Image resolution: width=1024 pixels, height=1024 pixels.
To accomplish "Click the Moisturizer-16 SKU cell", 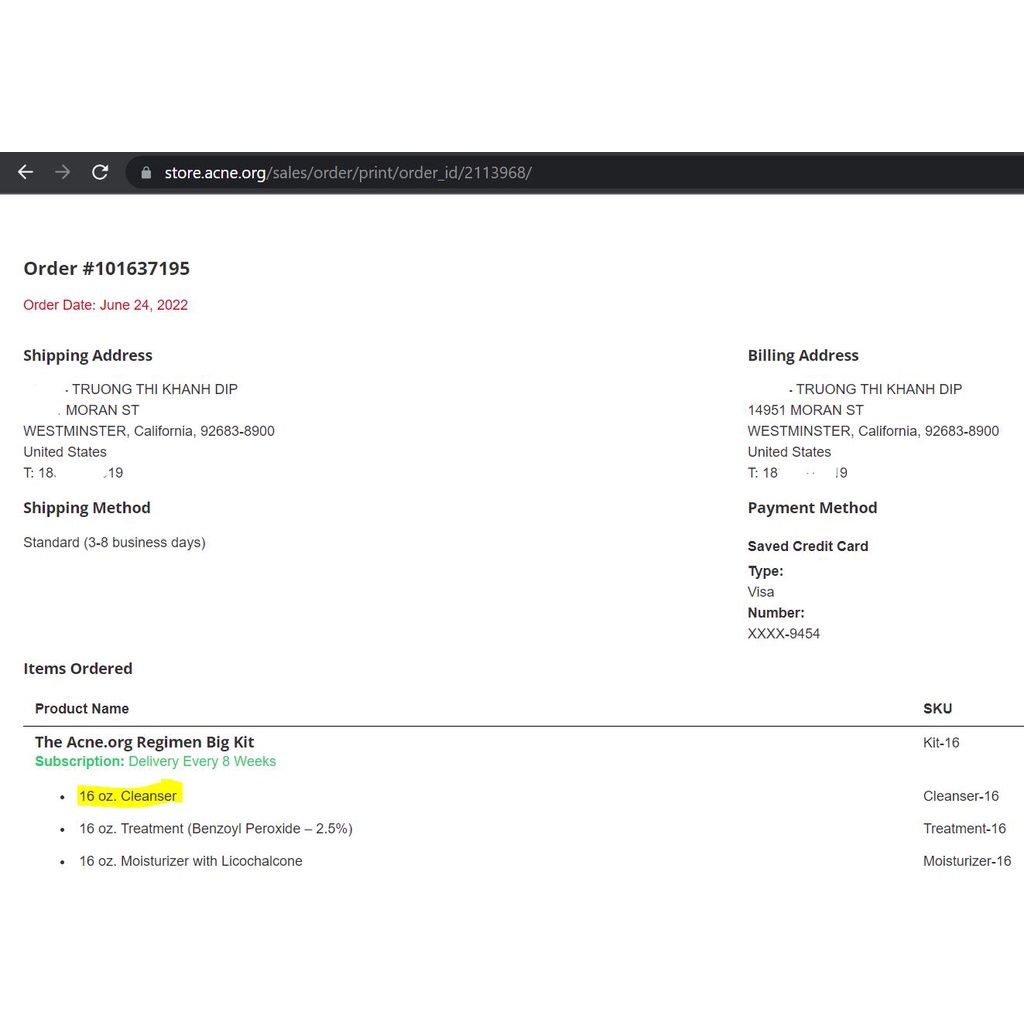I will click(x=967, y=861).
